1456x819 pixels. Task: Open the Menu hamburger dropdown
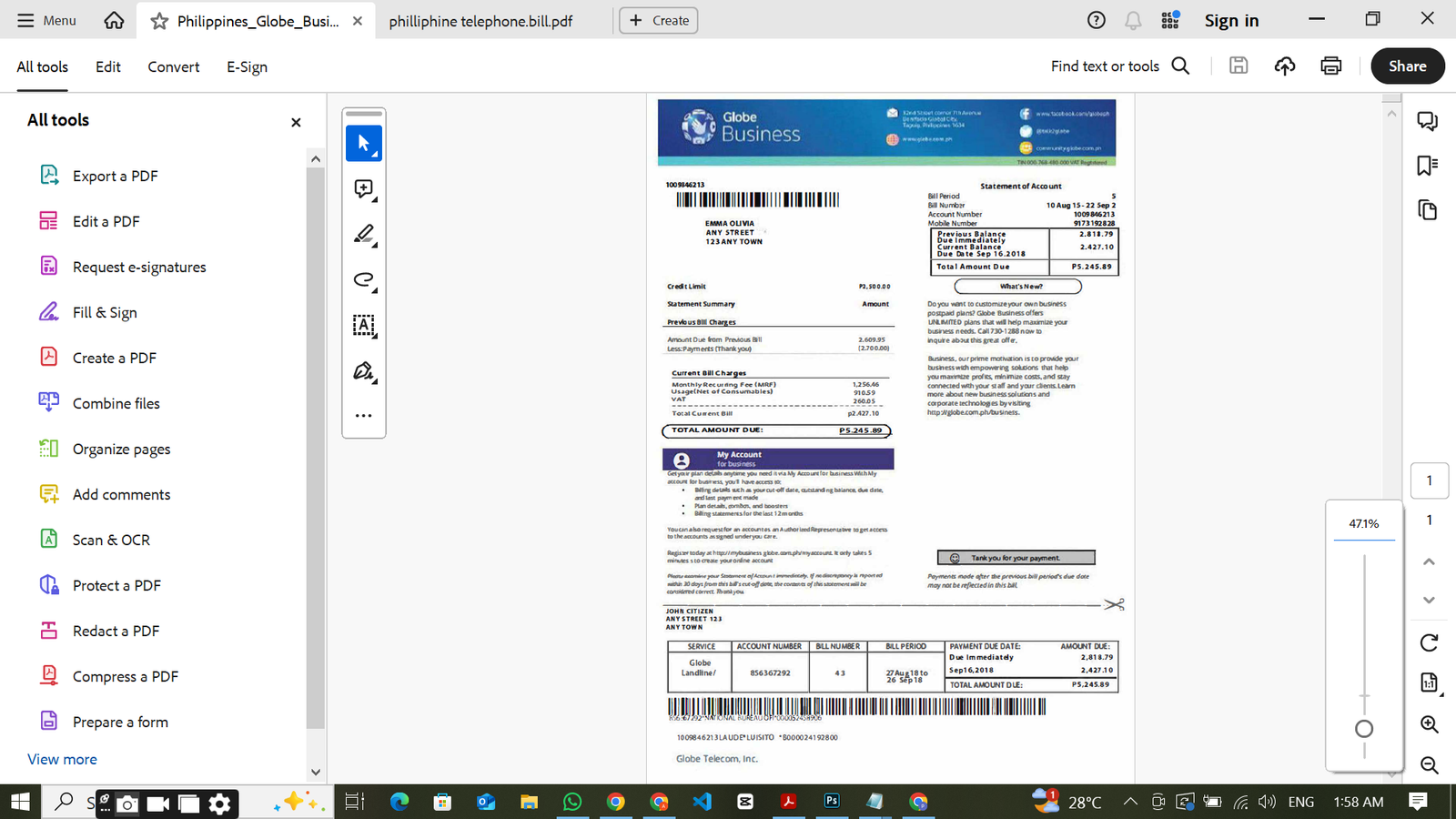(x=46, y=20)
